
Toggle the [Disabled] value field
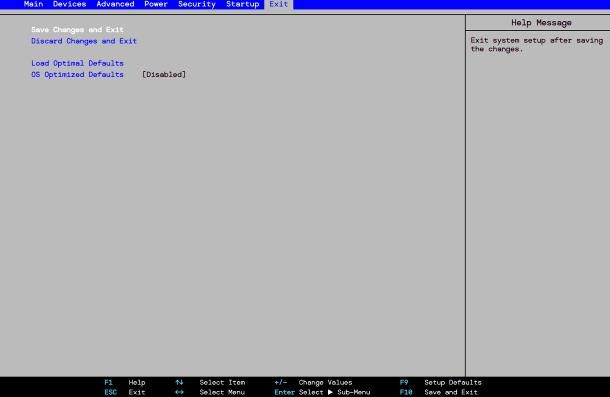pyautogui.click(x=164, y=74)
